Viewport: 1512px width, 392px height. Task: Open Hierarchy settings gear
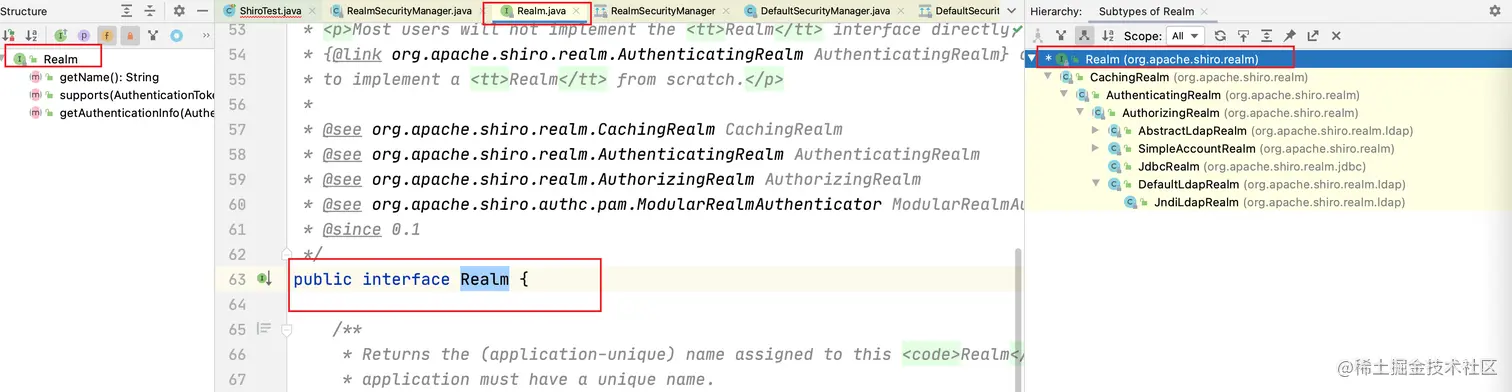[1495, 11]
